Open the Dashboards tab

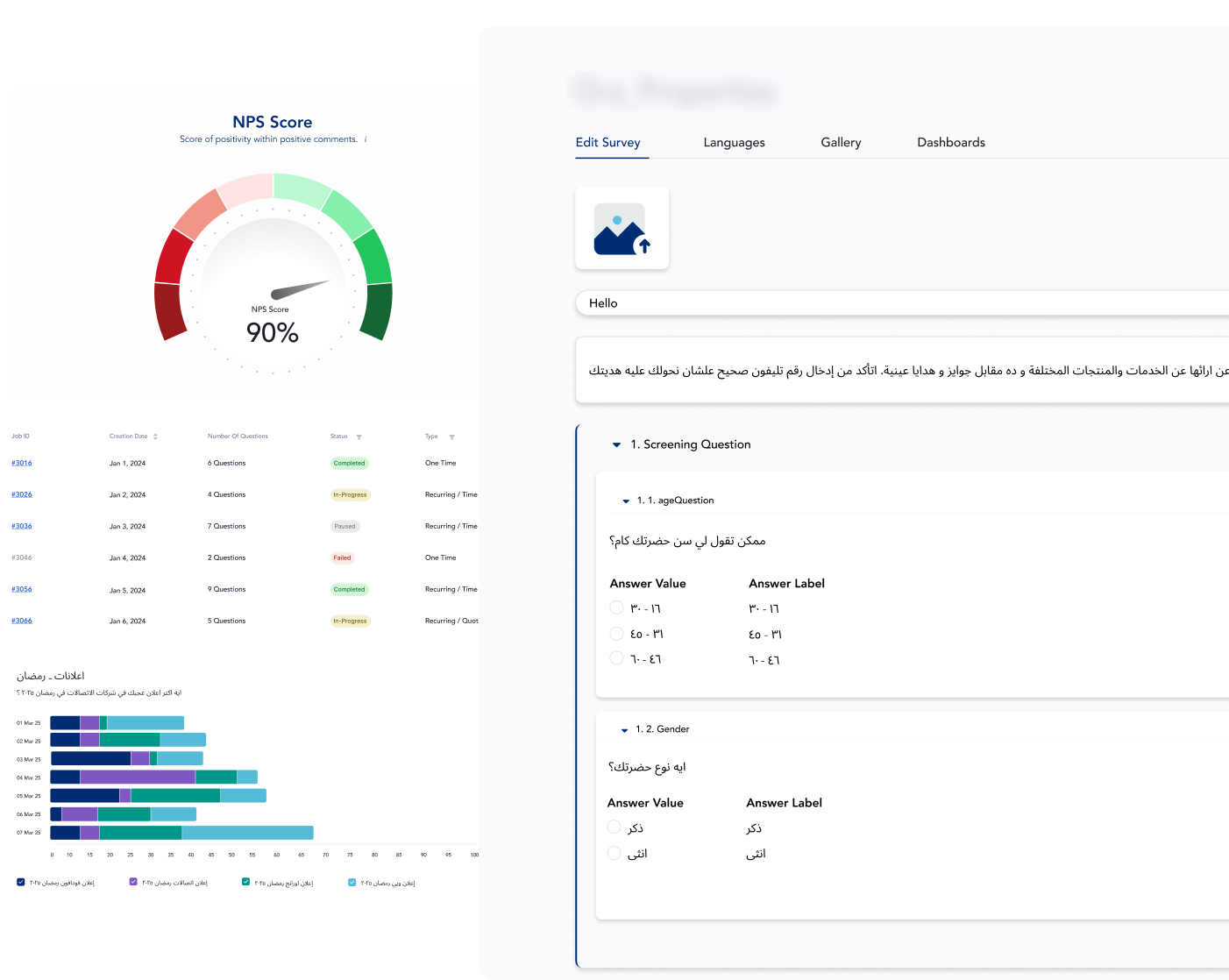click(950, 143)
